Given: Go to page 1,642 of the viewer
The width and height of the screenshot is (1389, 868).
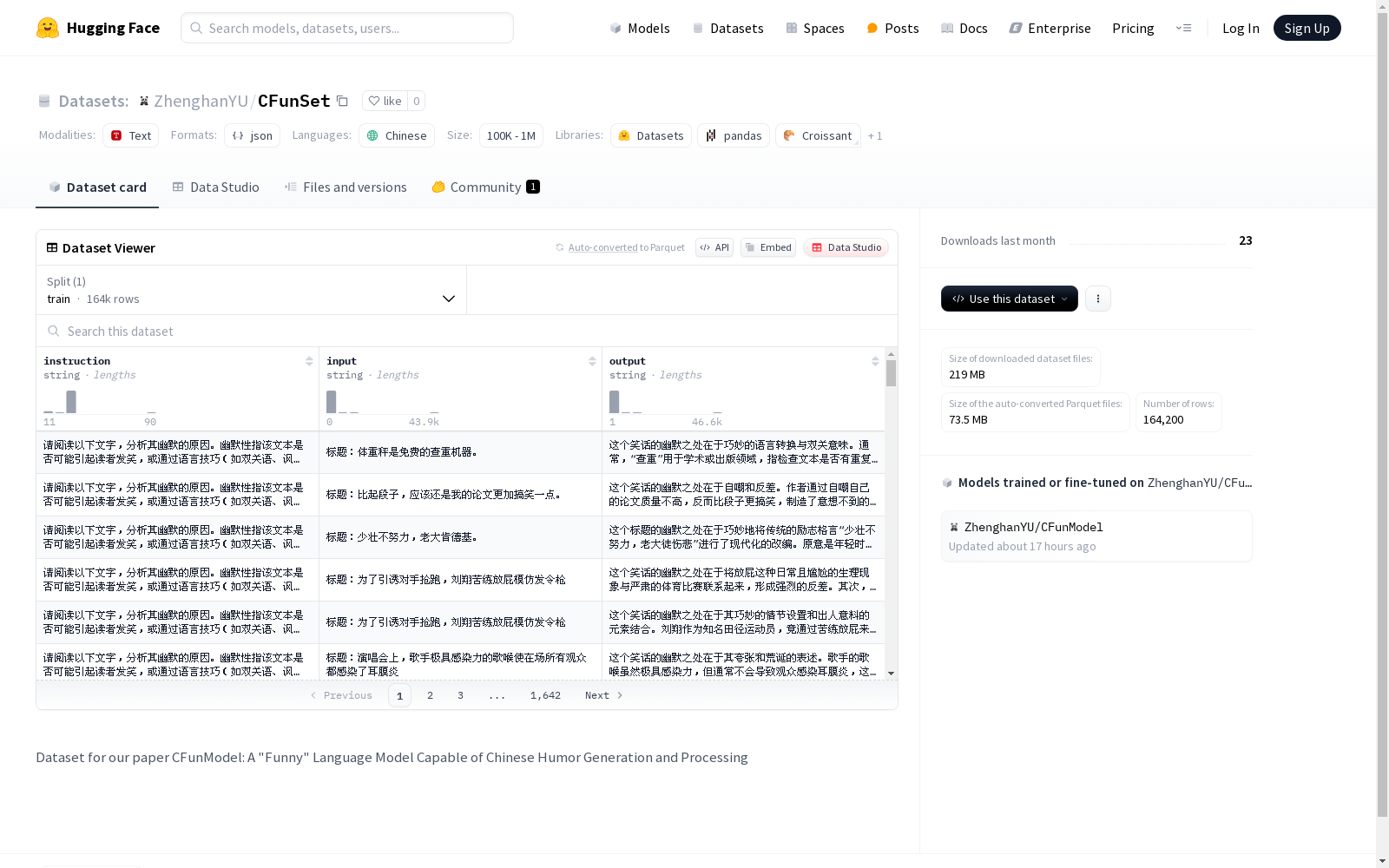Looking at the screenshot, I should [545, 695].
